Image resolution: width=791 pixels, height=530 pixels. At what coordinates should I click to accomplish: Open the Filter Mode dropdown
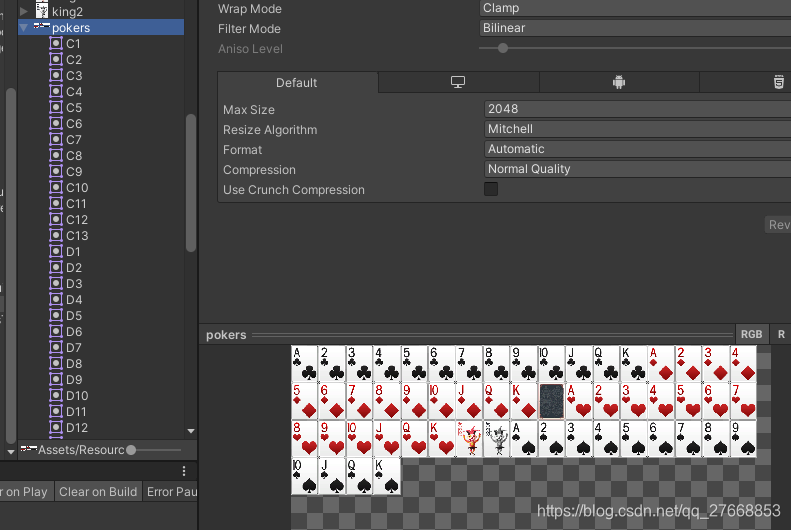[x=635, y=28]
